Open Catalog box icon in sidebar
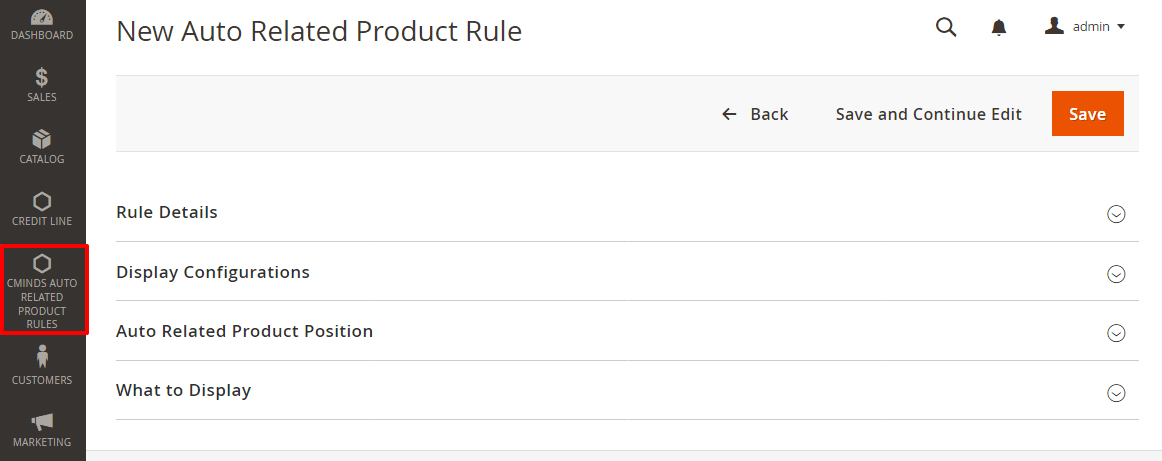 (x=42, y=139)
